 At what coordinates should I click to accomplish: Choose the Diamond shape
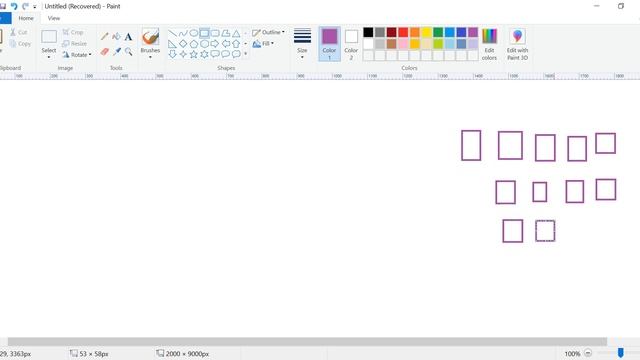click(183, 44)
